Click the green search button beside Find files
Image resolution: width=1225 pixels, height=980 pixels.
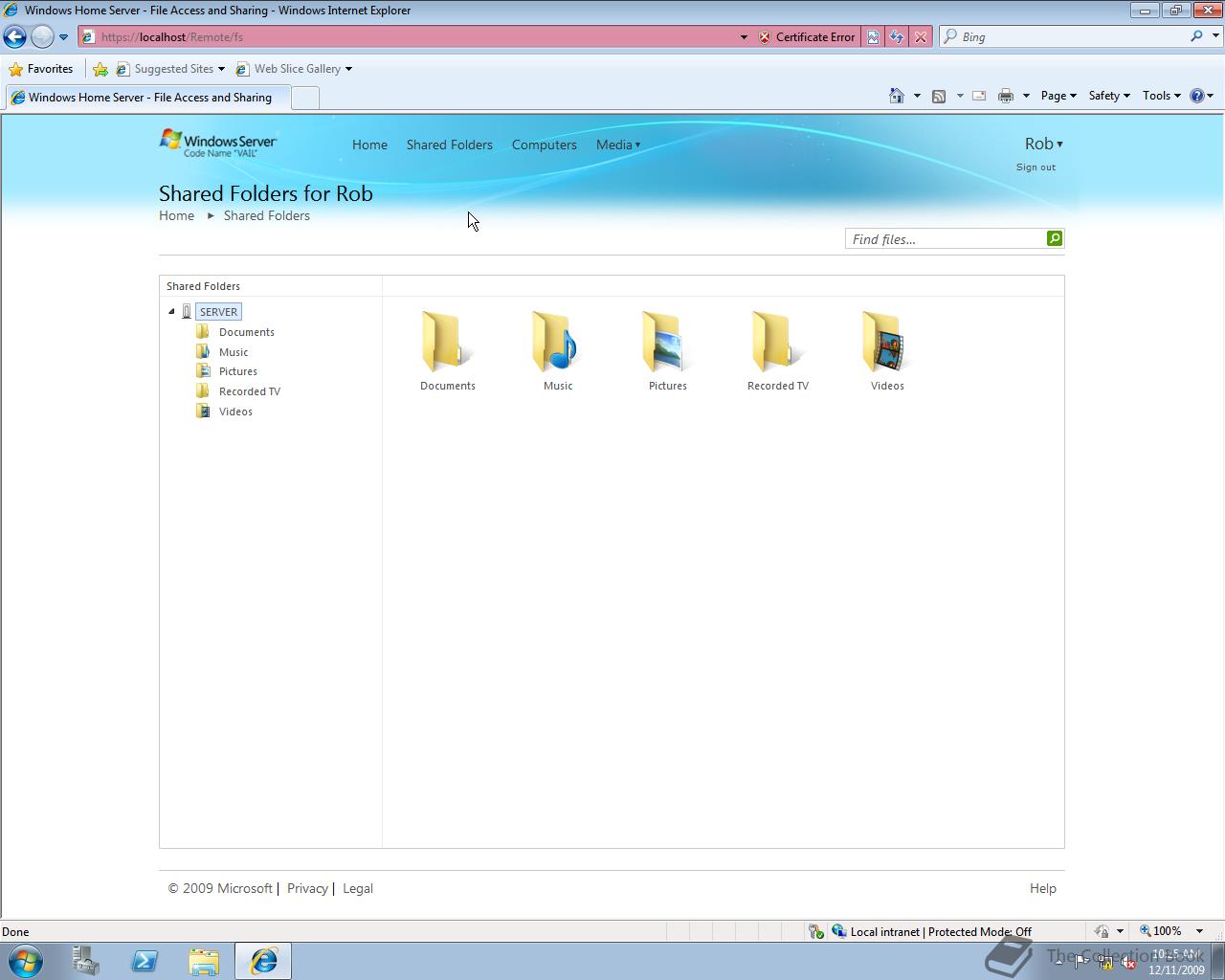pyautogui.click(x=1055, y=238)
